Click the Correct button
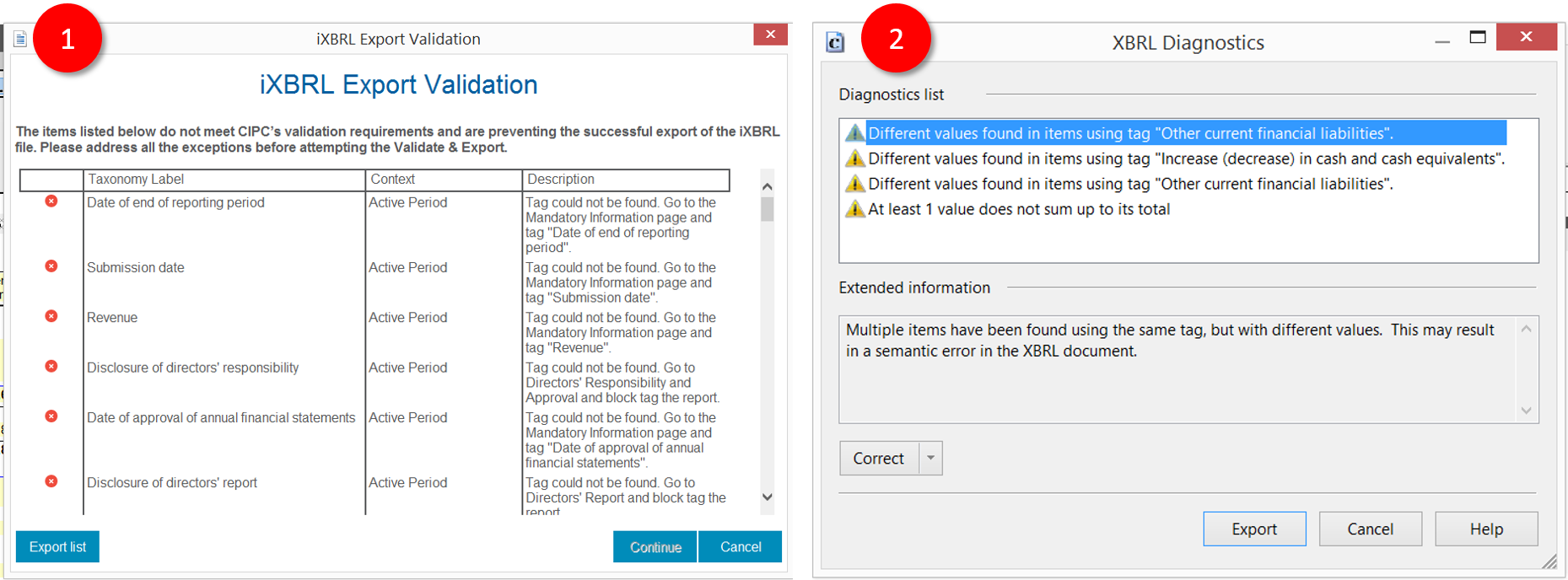 point(878,459)
